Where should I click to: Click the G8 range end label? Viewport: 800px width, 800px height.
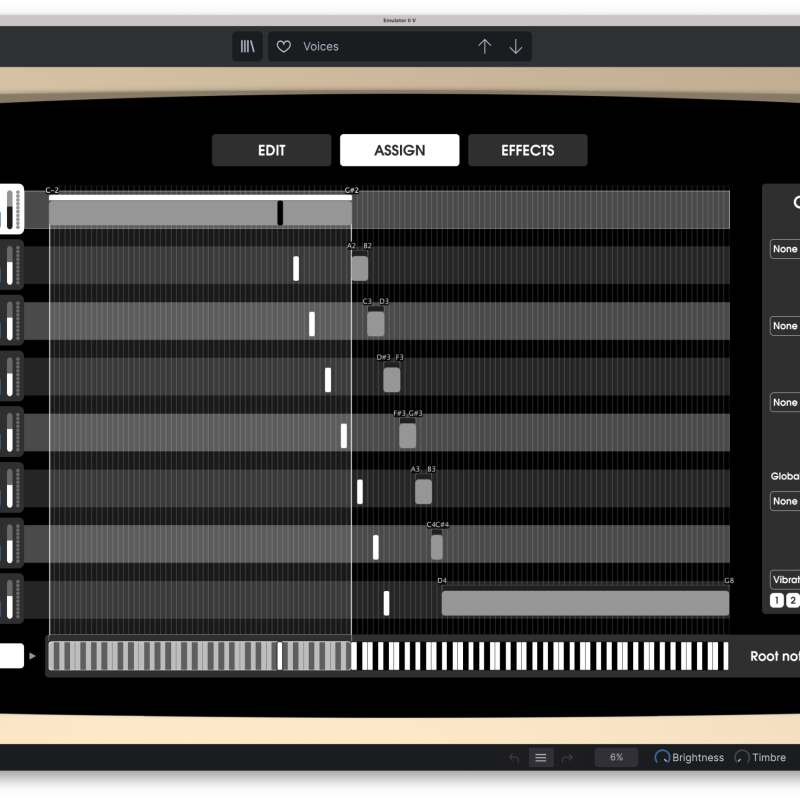(729, 581)
